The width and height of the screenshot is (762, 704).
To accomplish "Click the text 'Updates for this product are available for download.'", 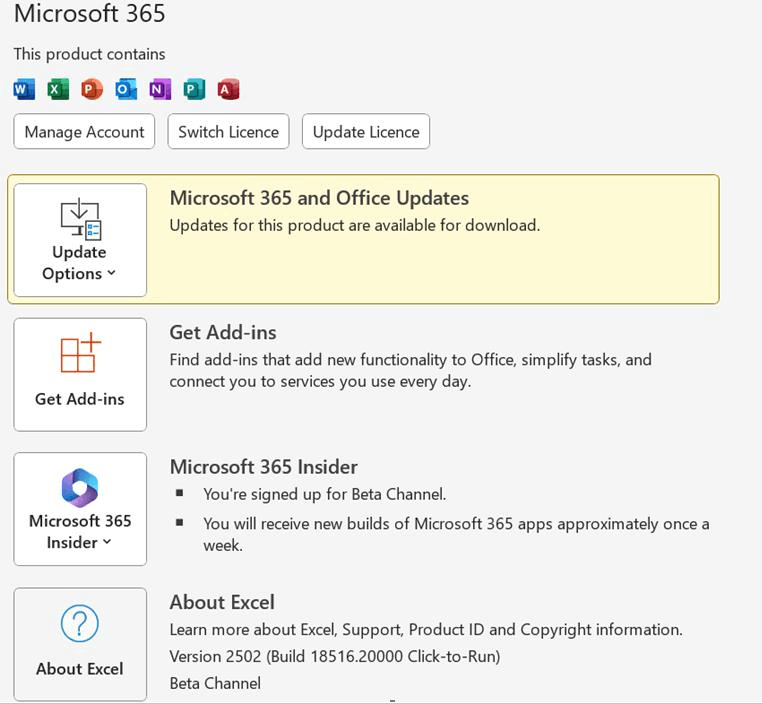I will click(355, 225).
